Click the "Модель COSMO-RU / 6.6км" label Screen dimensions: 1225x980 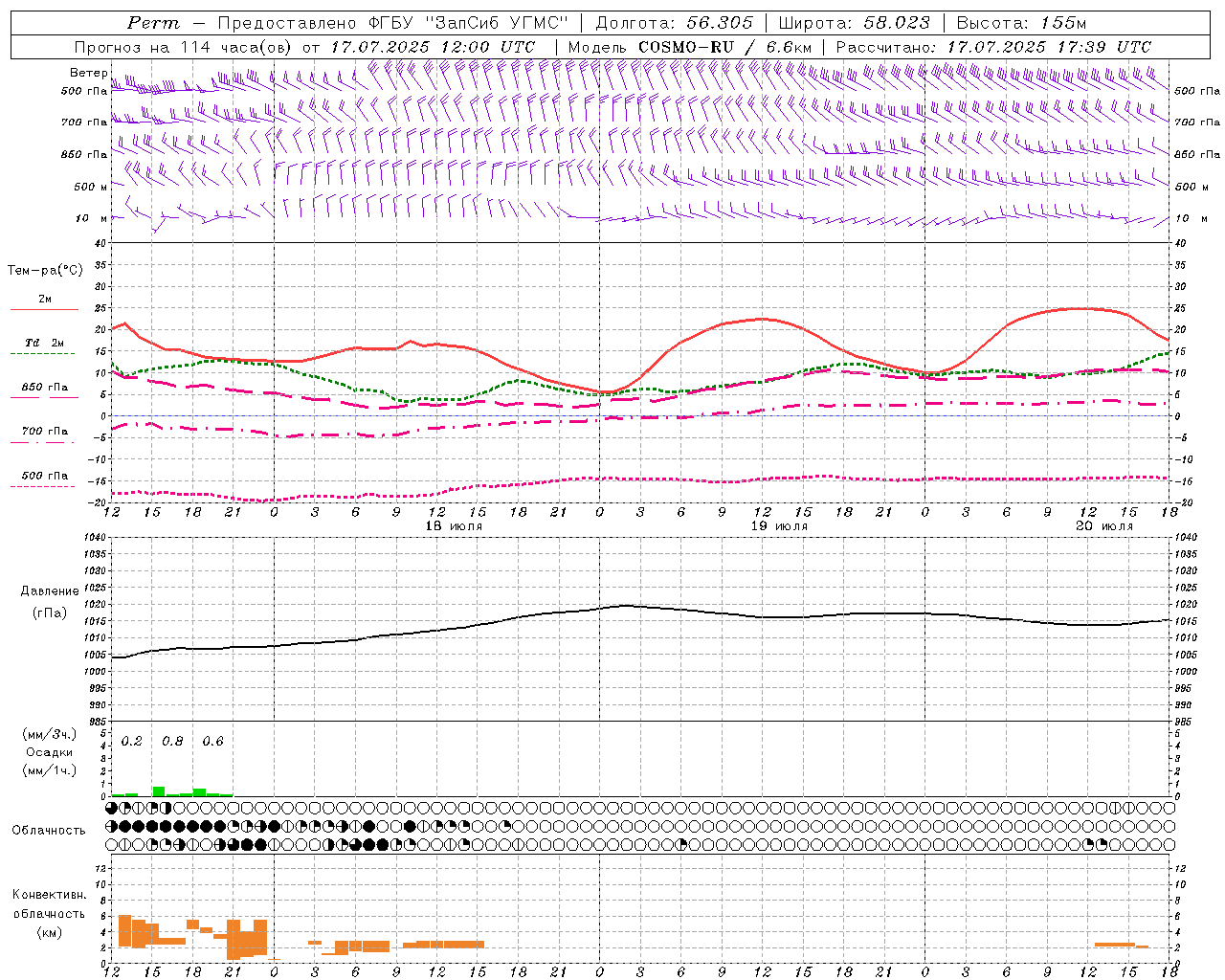coord(689,47)
